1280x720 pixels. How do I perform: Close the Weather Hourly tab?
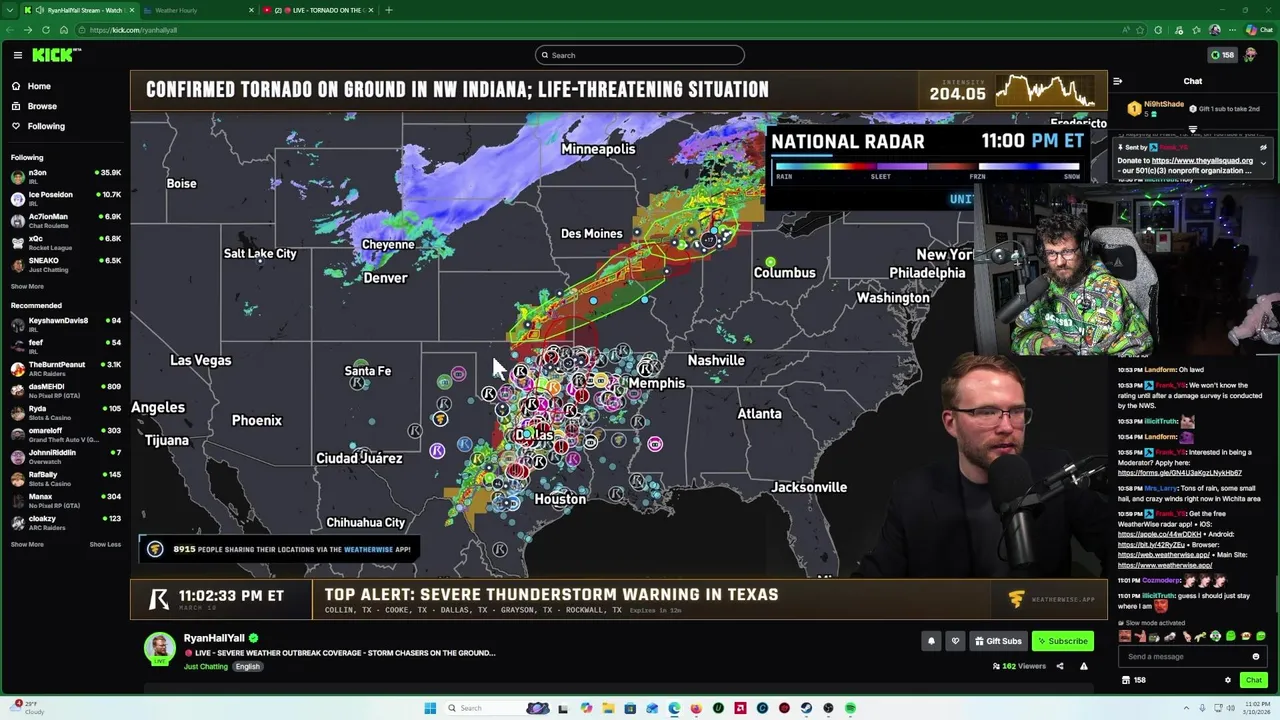click(251, 10)
